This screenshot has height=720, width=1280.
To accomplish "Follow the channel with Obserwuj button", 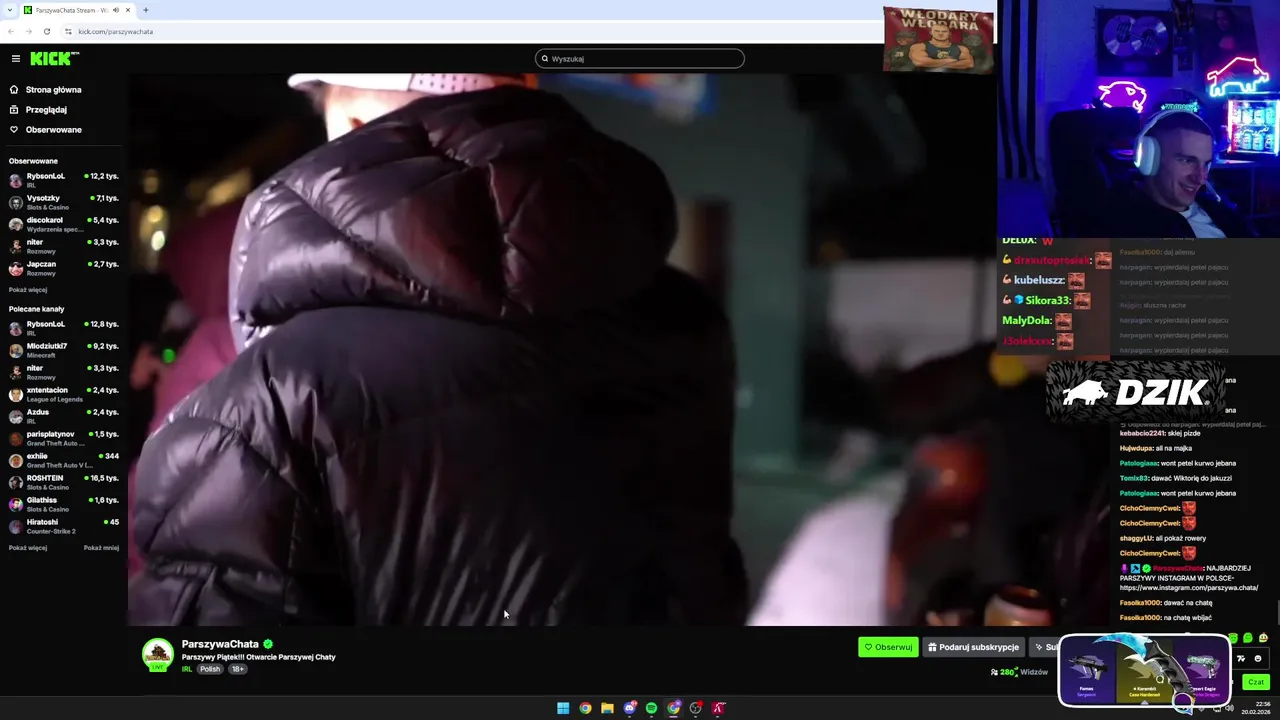I will (888, 647).
